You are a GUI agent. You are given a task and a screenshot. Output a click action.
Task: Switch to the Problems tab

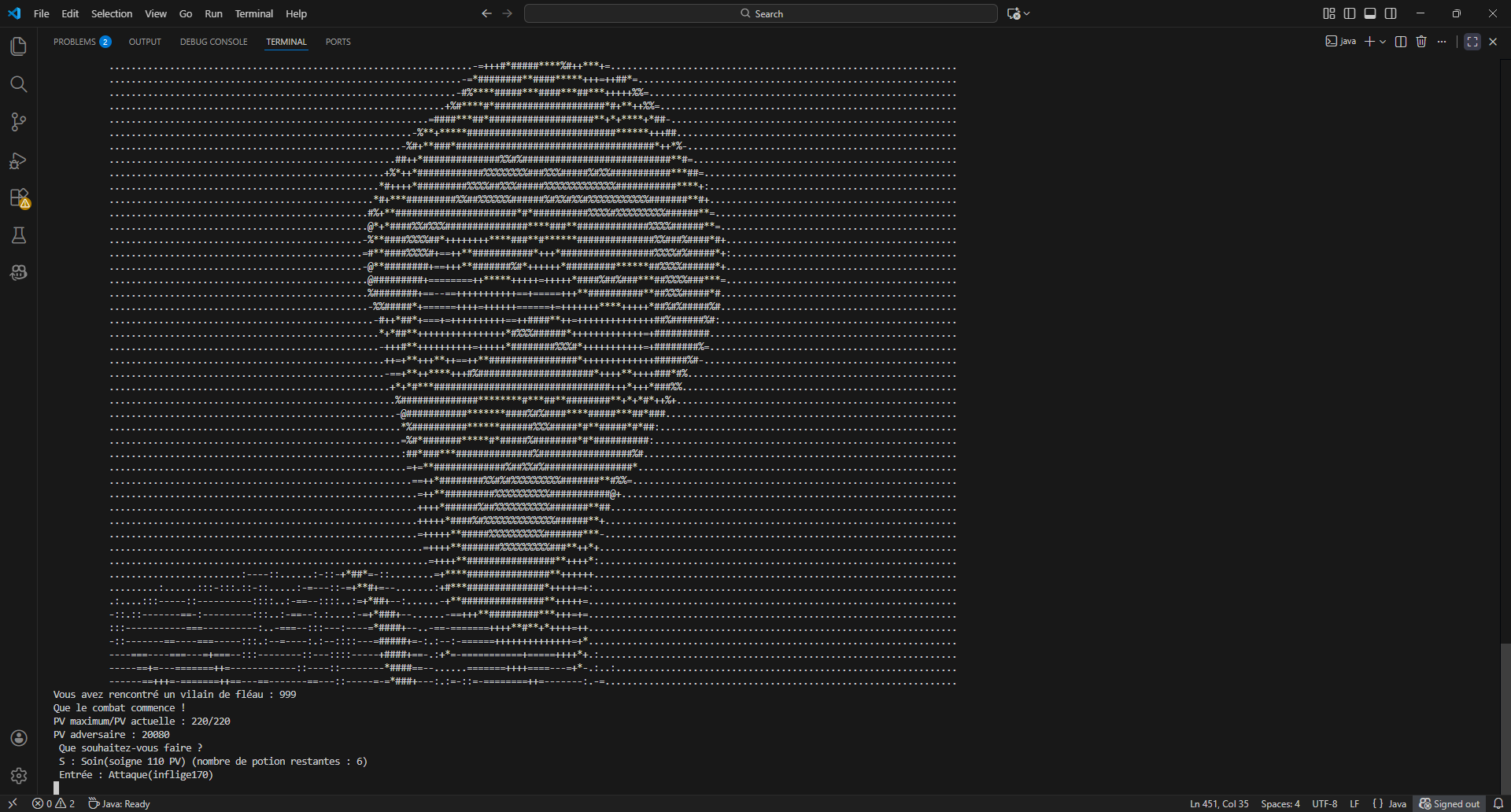coord(82,42)
